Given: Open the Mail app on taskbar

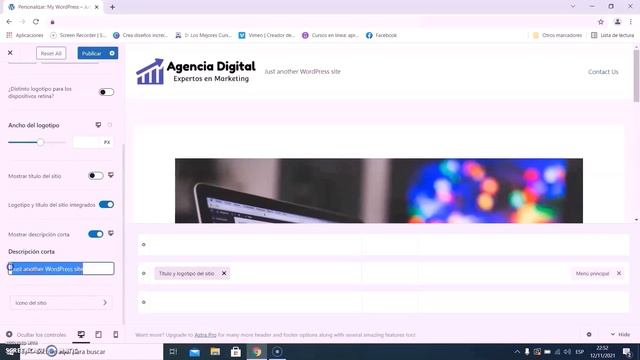Looking at the screenshot, I should (x=194, y=351).
